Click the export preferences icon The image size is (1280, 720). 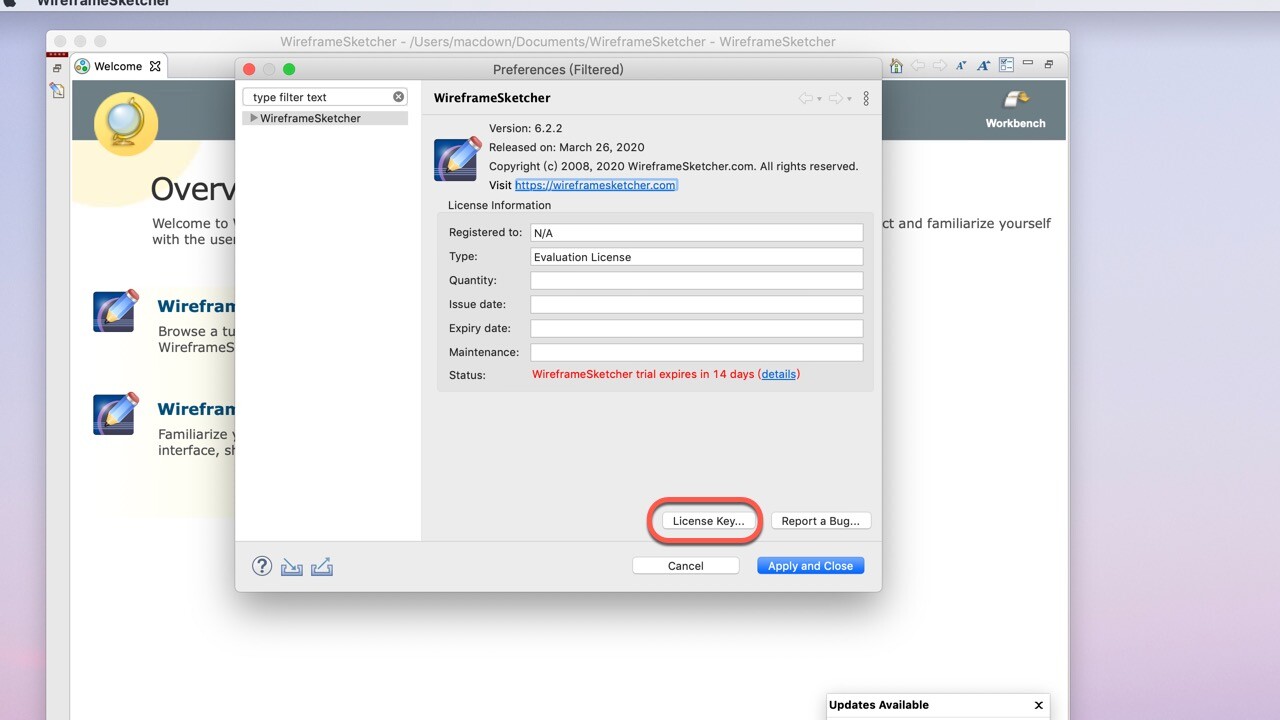322,567
